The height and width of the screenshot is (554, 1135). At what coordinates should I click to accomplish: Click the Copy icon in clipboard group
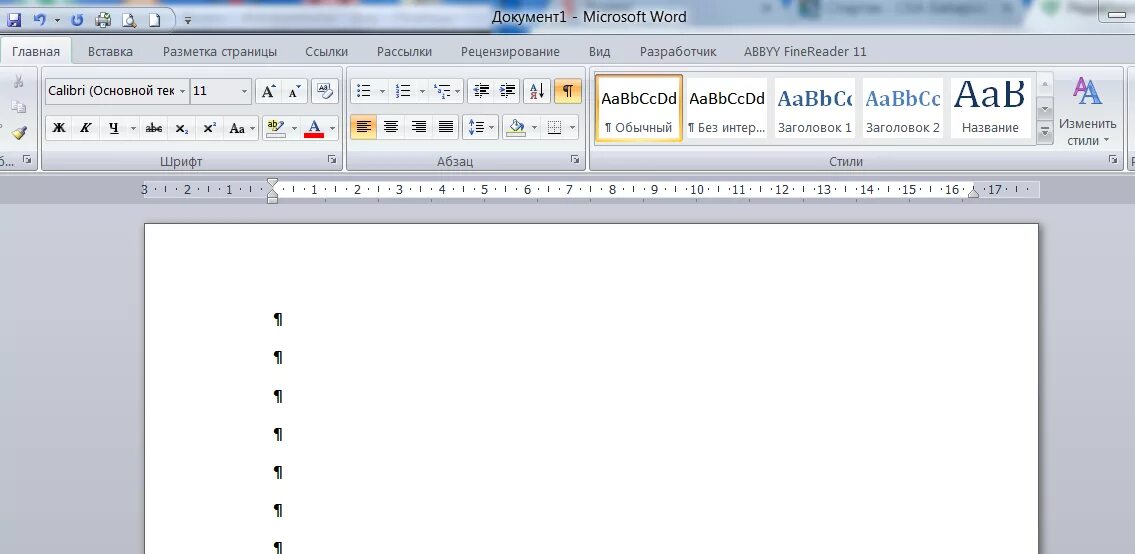coord(19,106)
